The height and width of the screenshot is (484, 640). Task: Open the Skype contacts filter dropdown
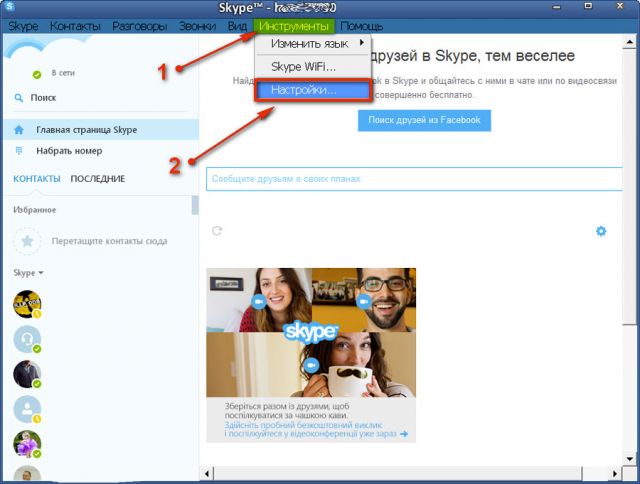point(28,273)
